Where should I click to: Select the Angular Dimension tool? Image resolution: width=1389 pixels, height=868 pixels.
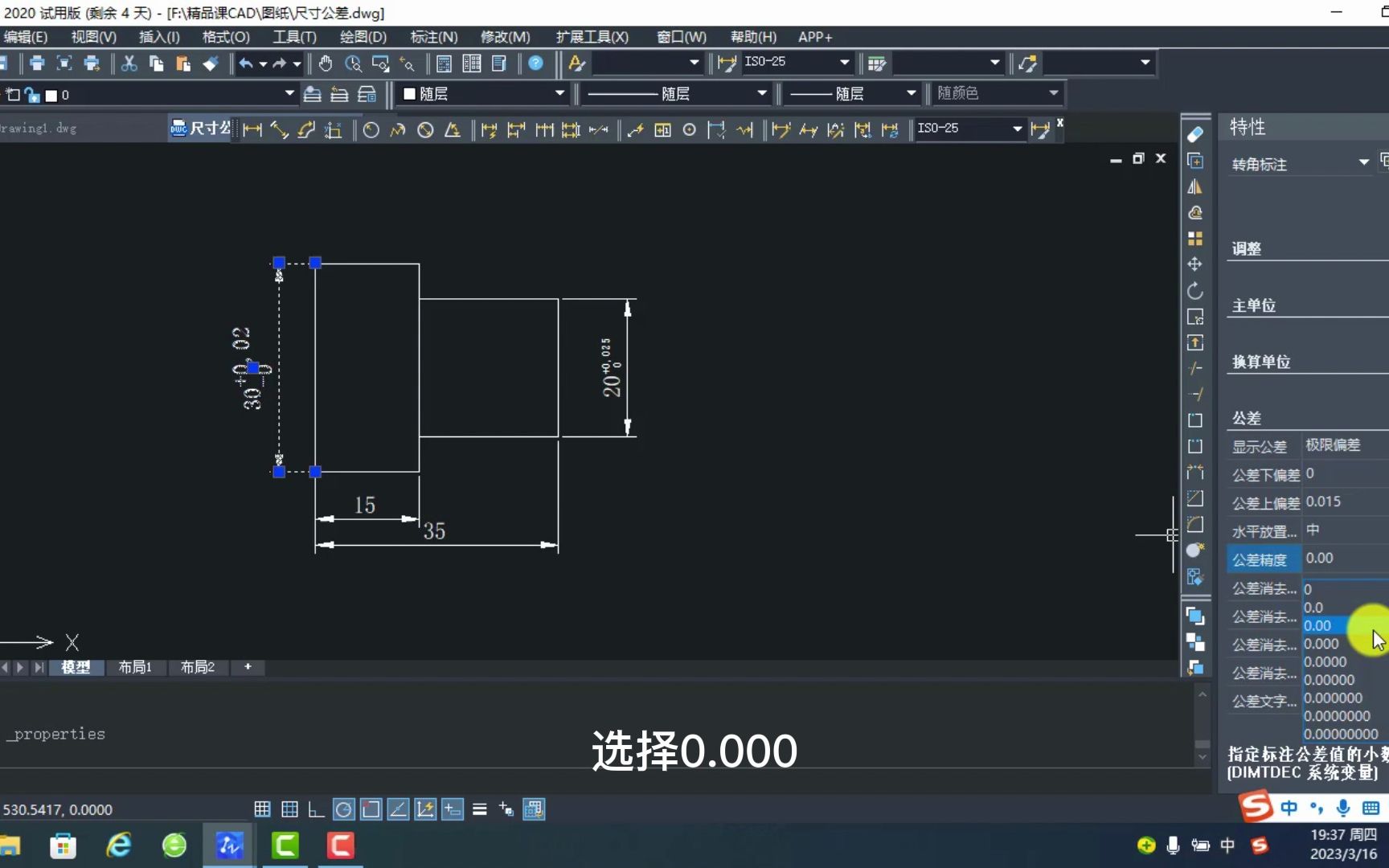click(x=453, y=129)
